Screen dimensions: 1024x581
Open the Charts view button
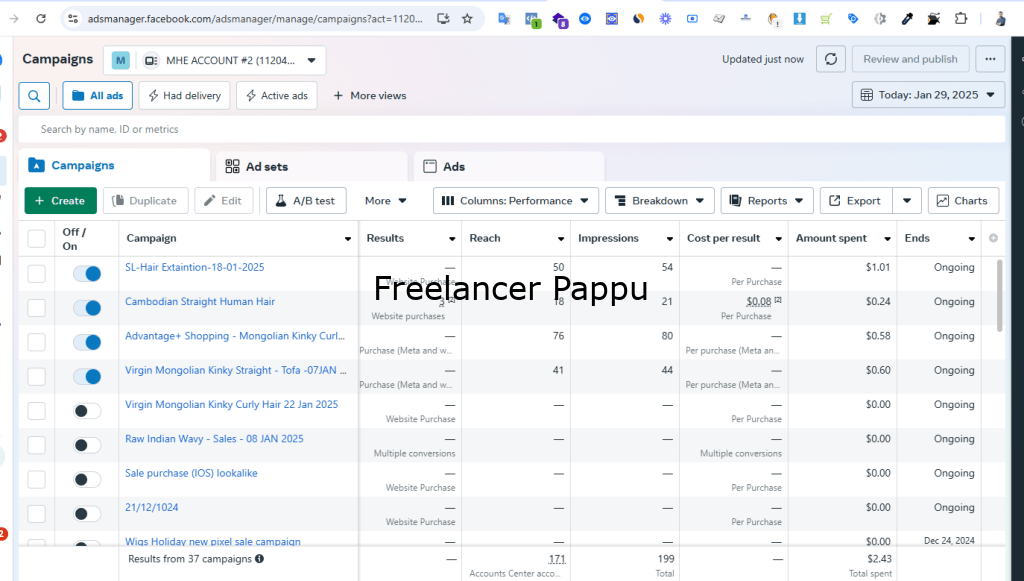tap(963, 201)
